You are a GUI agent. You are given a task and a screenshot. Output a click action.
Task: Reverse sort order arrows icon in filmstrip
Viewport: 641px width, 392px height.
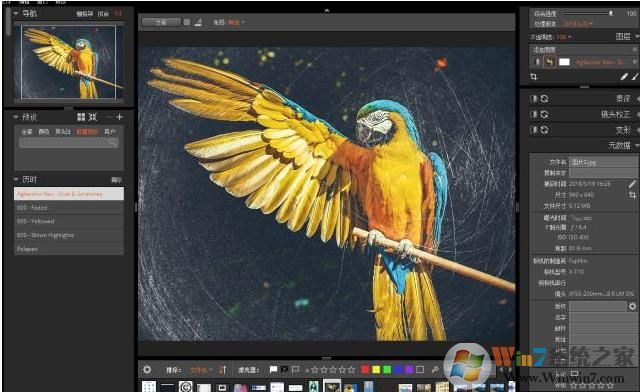tap(222, 370)
